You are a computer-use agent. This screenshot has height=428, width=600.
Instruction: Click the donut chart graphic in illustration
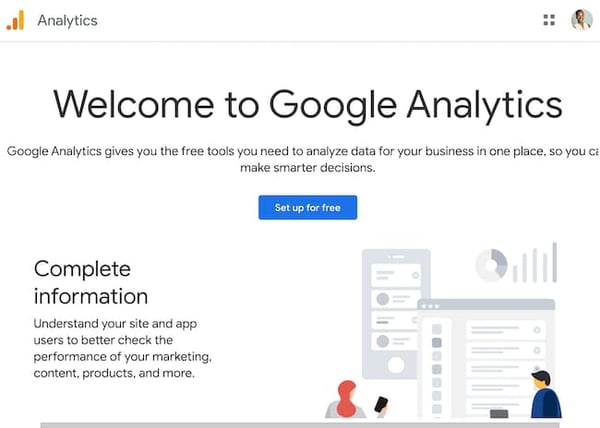491,265
